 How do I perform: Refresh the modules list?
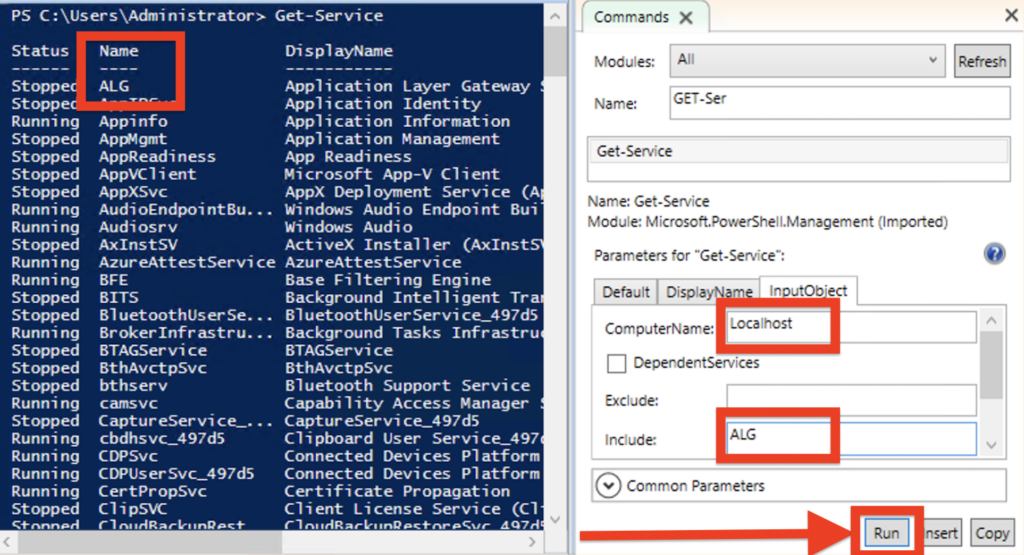click(x=981, y=62)
